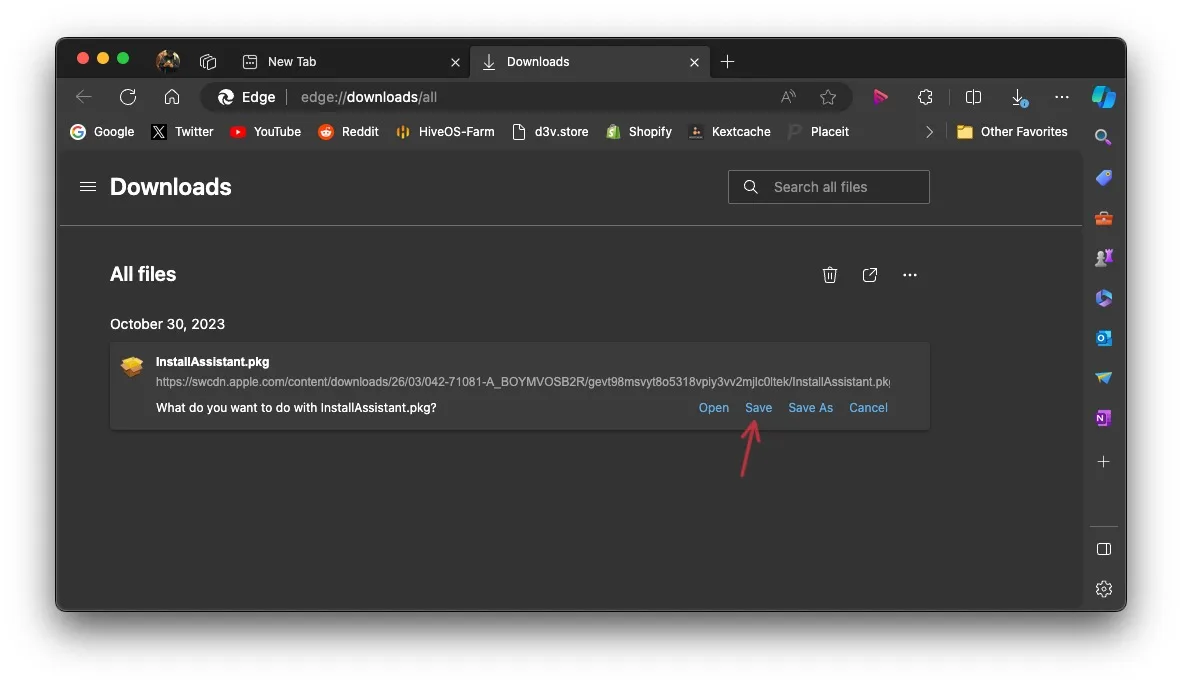Open sidebar Shopping tag icon
The image size is (1182, 685).
click(1104, 178)
